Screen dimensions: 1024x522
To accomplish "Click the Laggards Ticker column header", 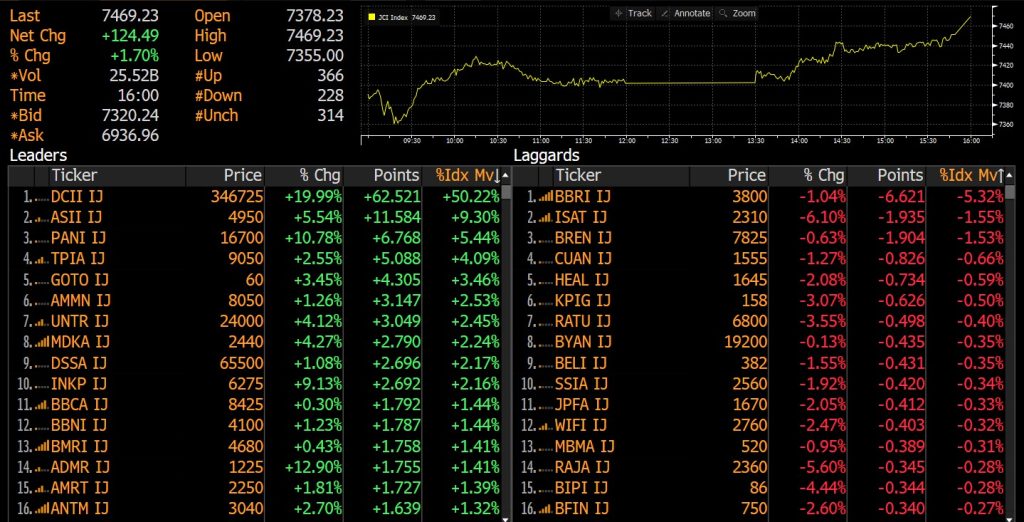I will pos(621,175).
